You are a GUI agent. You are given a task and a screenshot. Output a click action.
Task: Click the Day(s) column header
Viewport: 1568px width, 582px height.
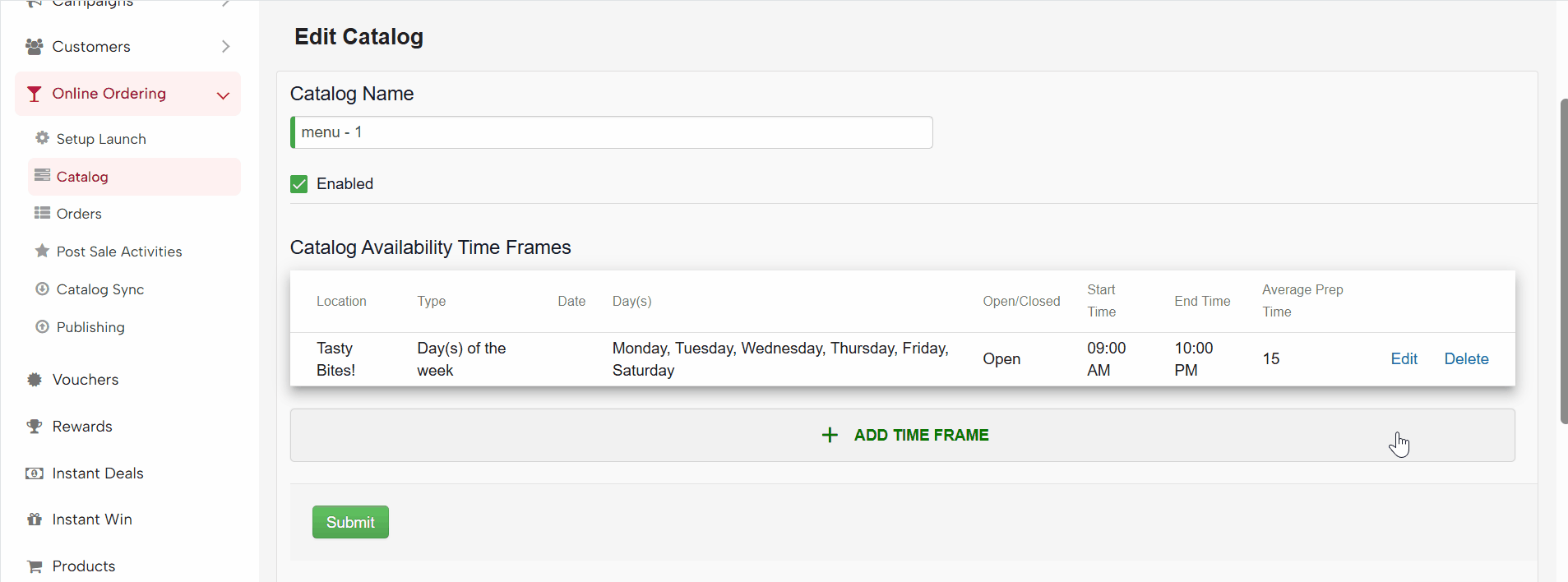[x=632, y=302]
